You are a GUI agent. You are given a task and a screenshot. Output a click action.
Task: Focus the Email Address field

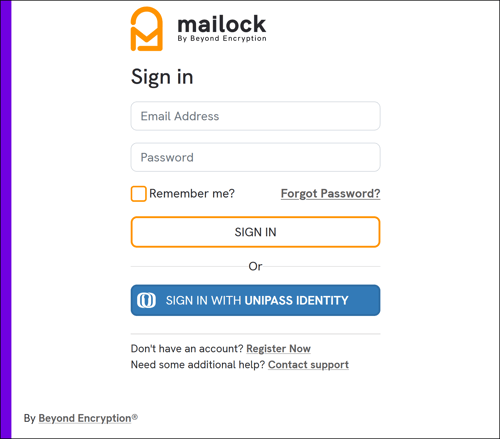[x=255, y=116]
